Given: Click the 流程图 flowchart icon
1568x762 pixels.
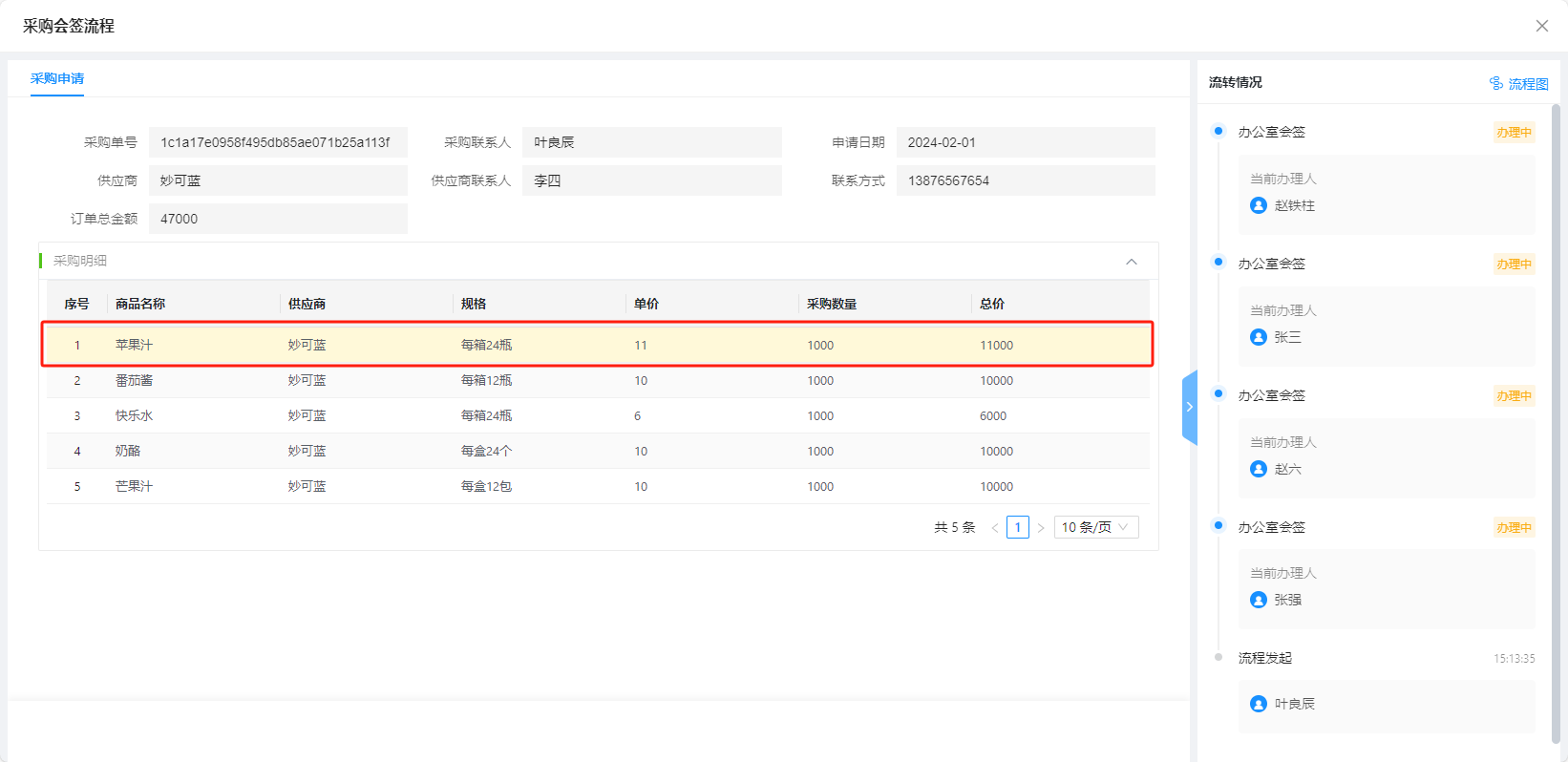Looking at the screenshot, I should coord(1496,84).
